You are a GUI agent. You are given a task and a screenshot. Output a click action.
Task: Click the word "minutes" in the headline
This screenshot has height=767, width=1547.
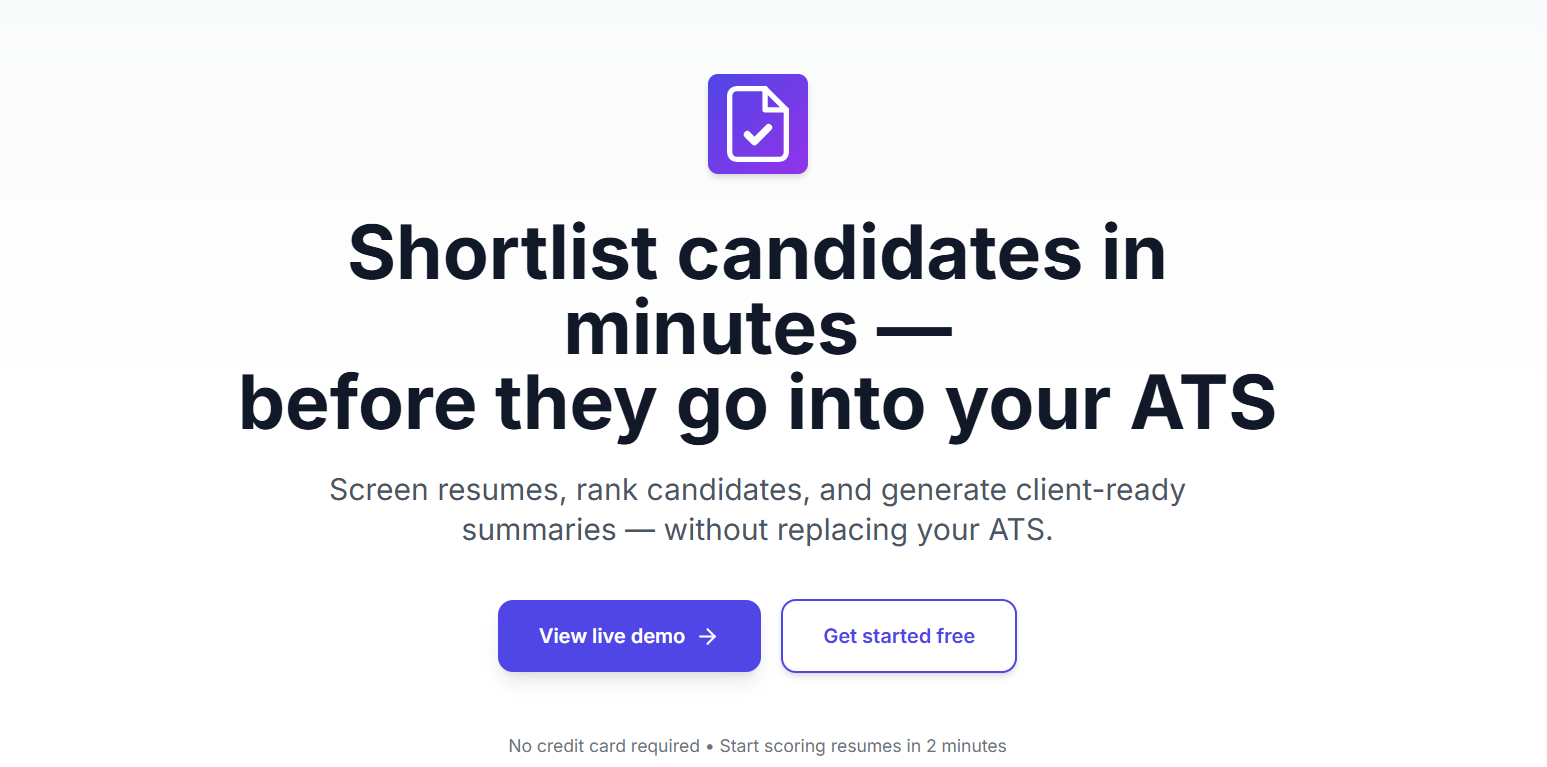(x=711, y=329)
